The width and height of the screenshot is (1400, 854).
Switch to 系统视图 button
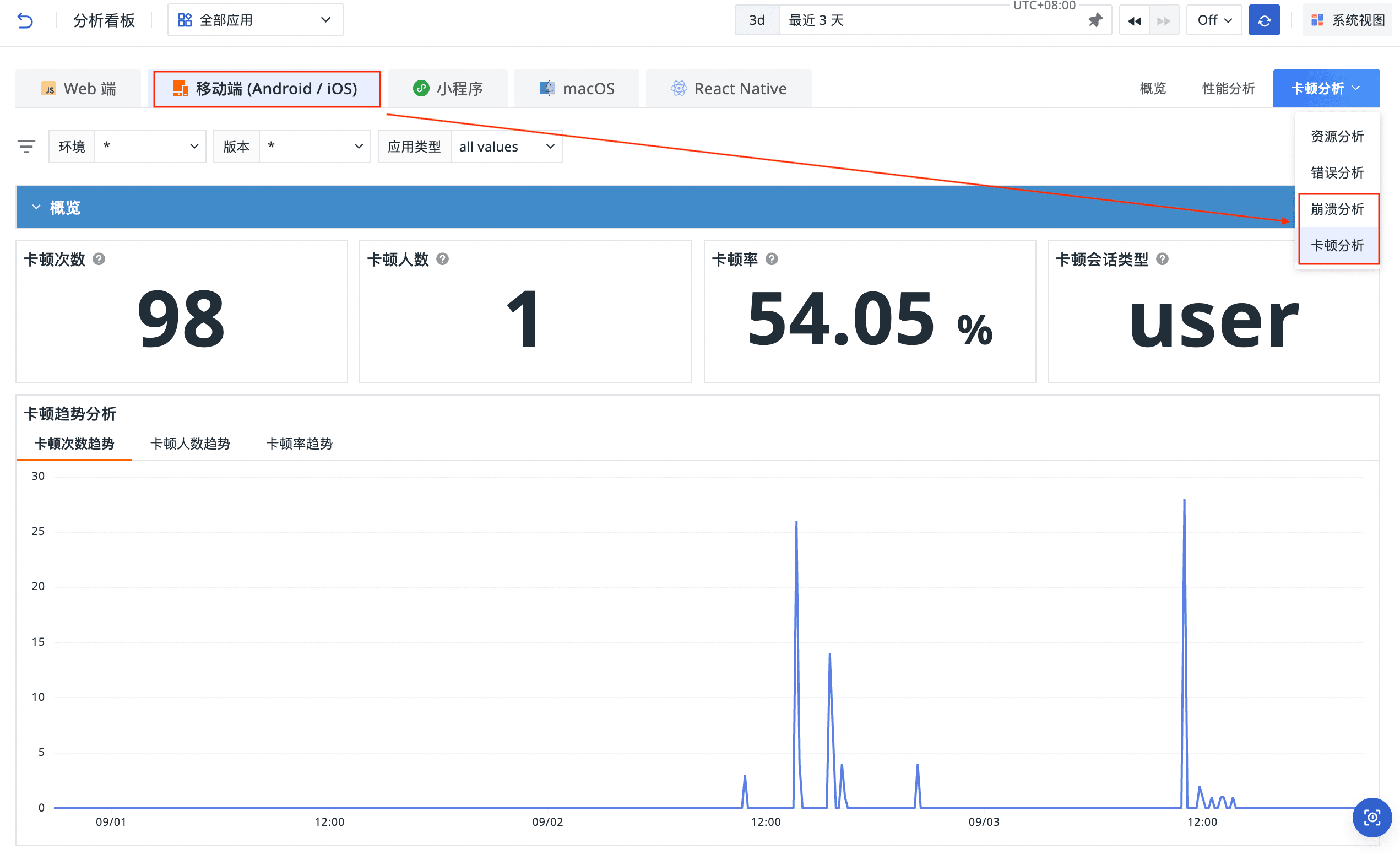(x=1347, y=20)
